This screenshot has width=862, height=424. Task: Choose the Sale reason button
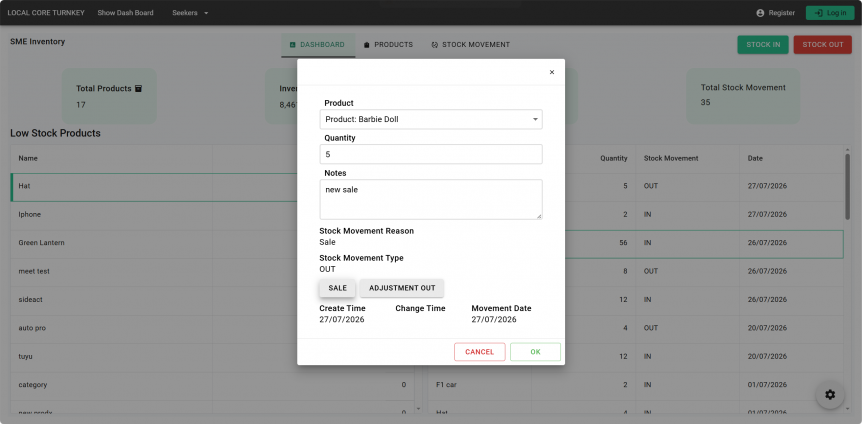tap(338, 288)
